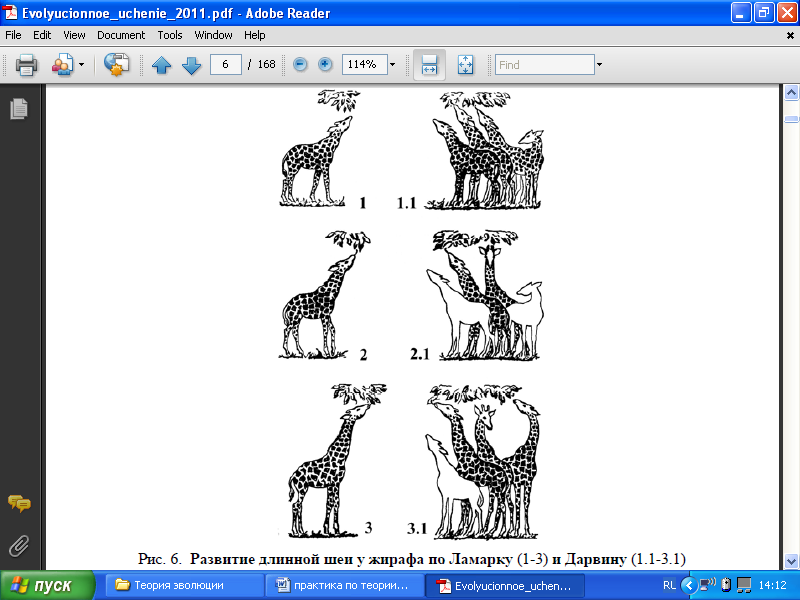Click the network connection tray icon
The height and width of the screenshot is (600, 800).
[x=708, y=584]
